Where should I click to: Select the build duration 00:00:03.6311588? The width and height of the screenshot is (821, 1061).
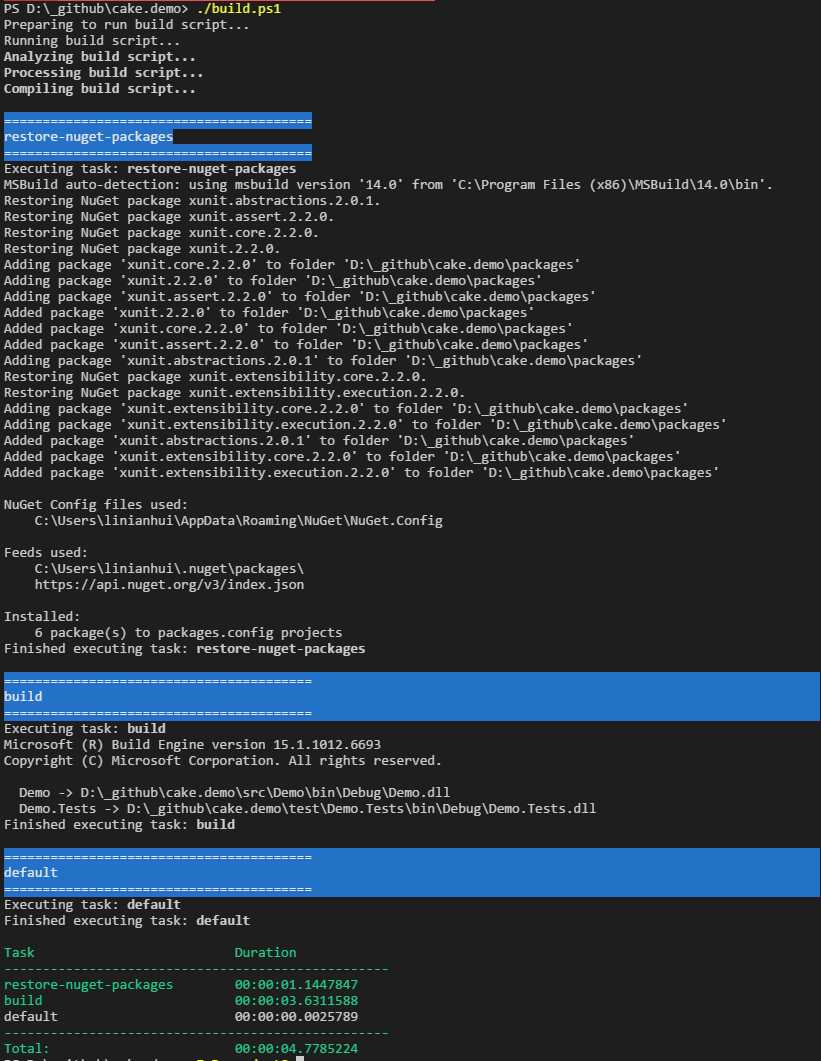tap(296, 1001)
